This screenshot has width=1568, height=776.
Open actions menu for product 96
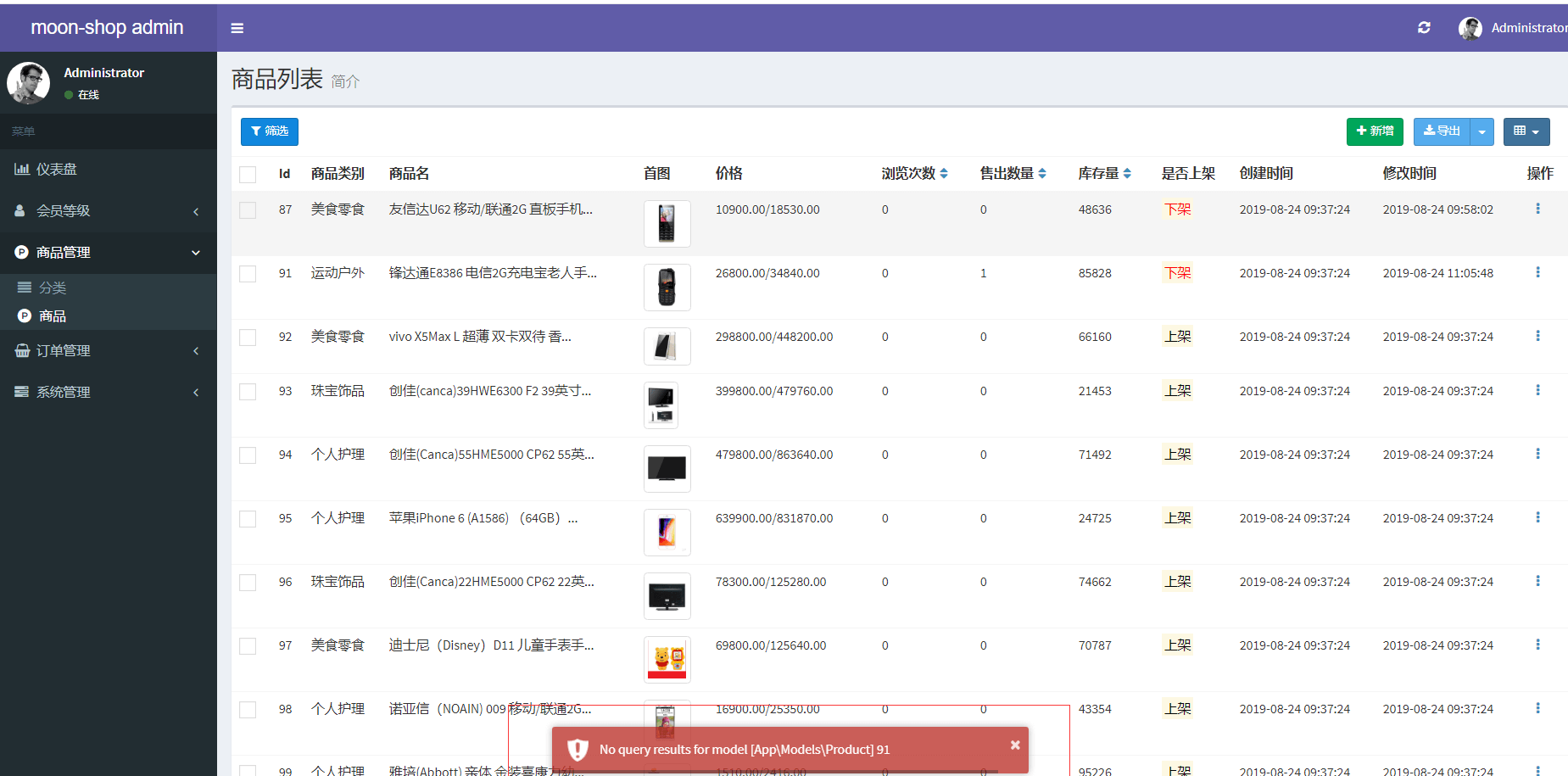pos(1537,581)
